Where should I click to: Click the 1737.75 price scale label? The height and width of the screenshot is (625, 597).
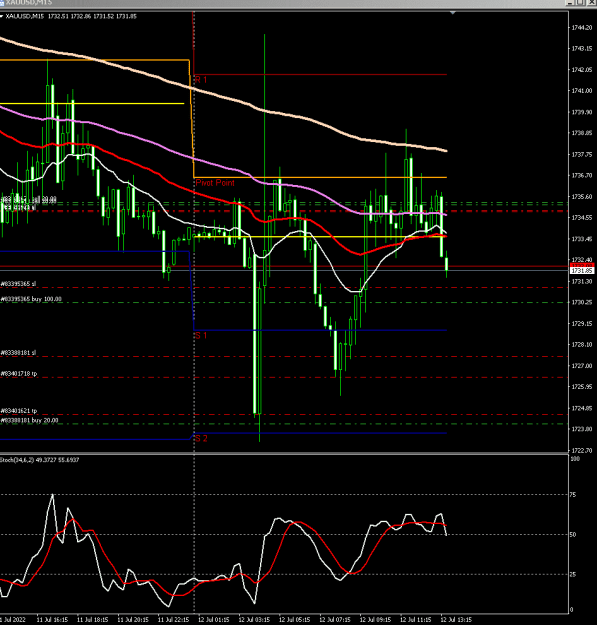pyautogui.click(x=581, y=154)
